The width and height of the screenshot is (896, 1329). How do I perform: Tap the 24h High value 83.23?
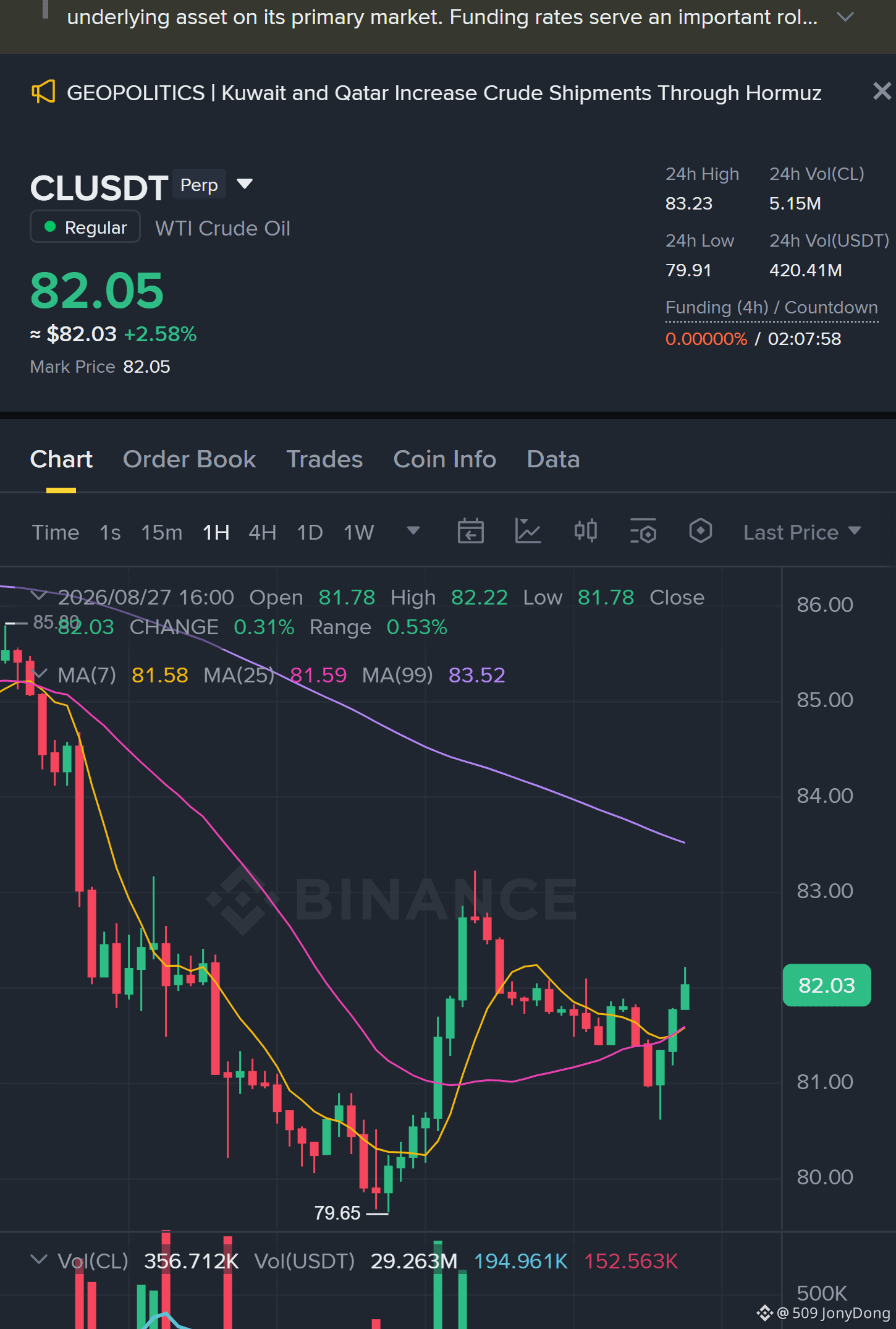click(689, 203)
